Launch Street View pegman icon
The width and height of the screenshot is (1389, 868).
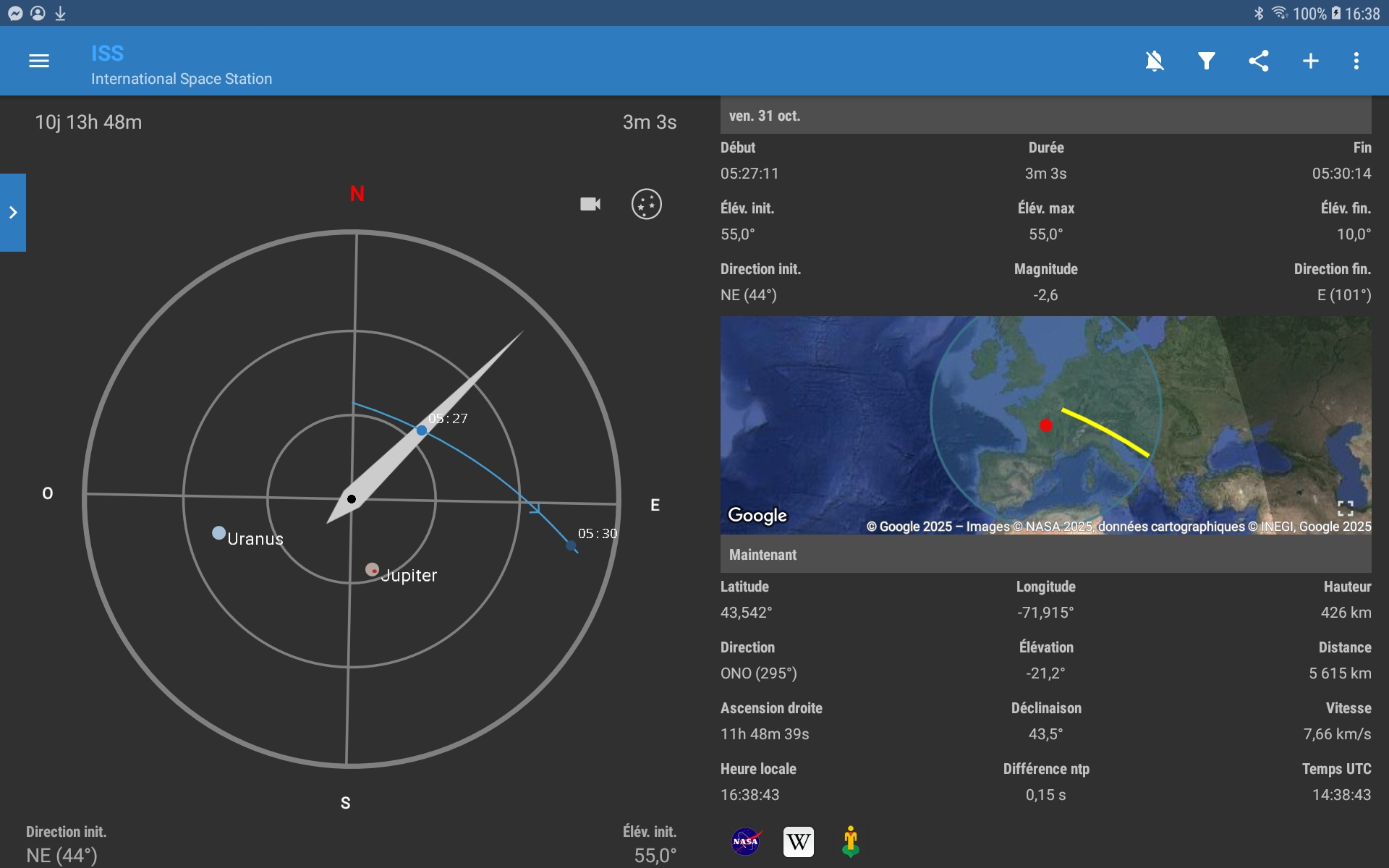tap(851, 841)
